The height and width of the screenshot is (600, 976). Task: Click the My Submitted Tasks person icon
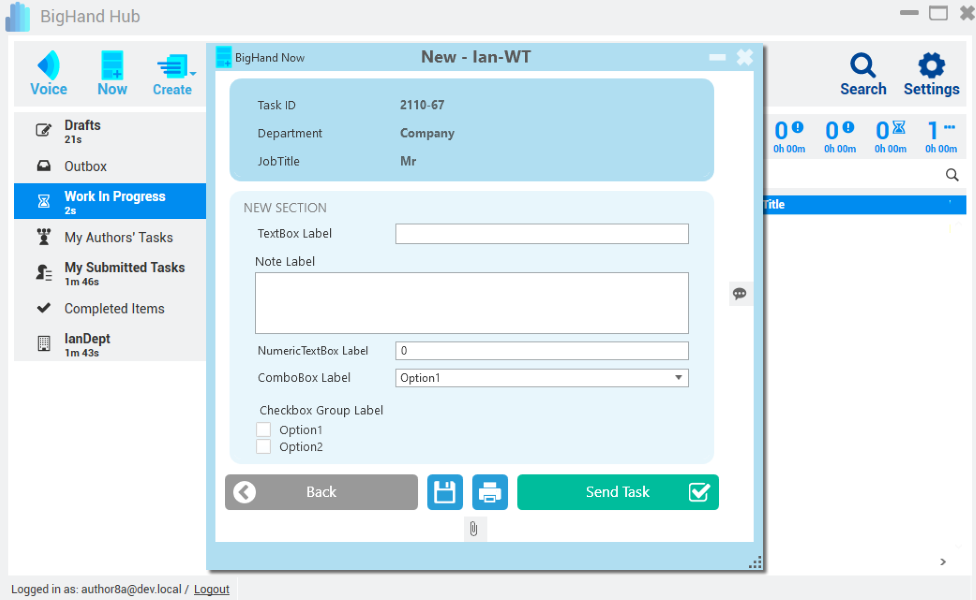click(44, 273)
